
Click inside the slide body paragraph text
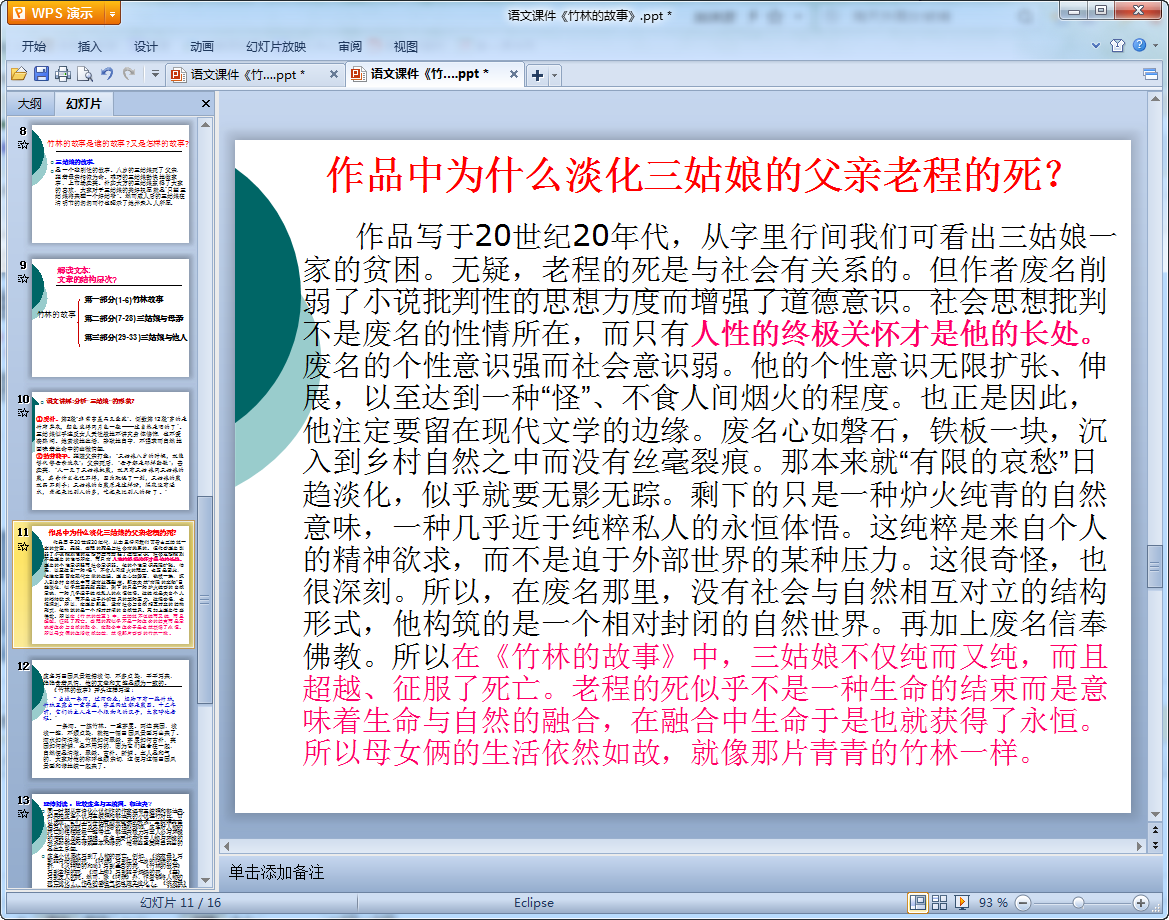tap(705, 494)
